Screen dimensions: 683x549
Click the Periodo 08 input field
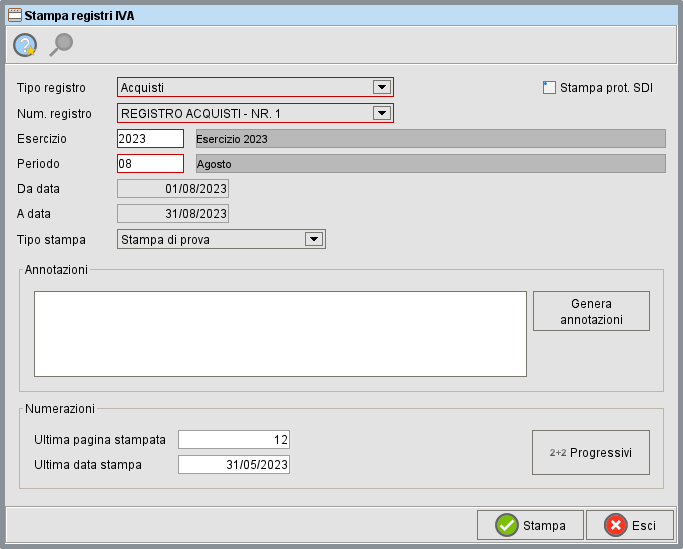(150, 163)
